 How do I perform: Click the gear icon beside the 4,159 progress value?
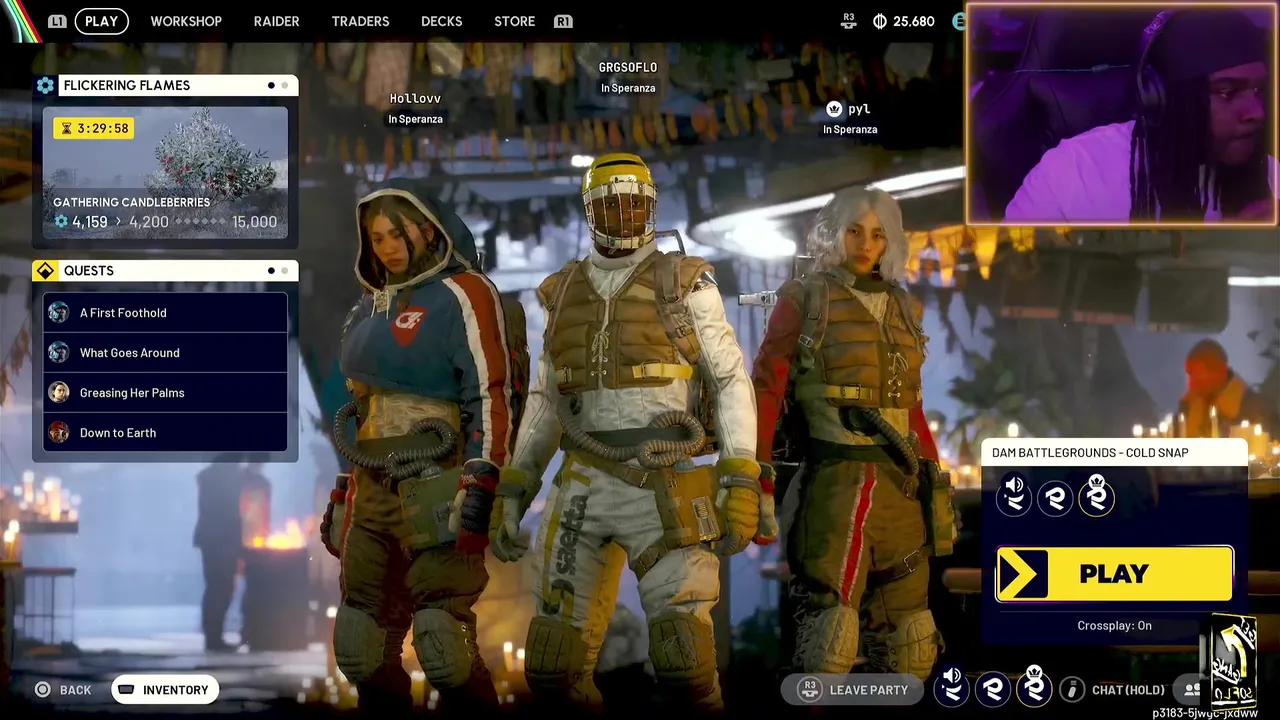tap(61, 222)
